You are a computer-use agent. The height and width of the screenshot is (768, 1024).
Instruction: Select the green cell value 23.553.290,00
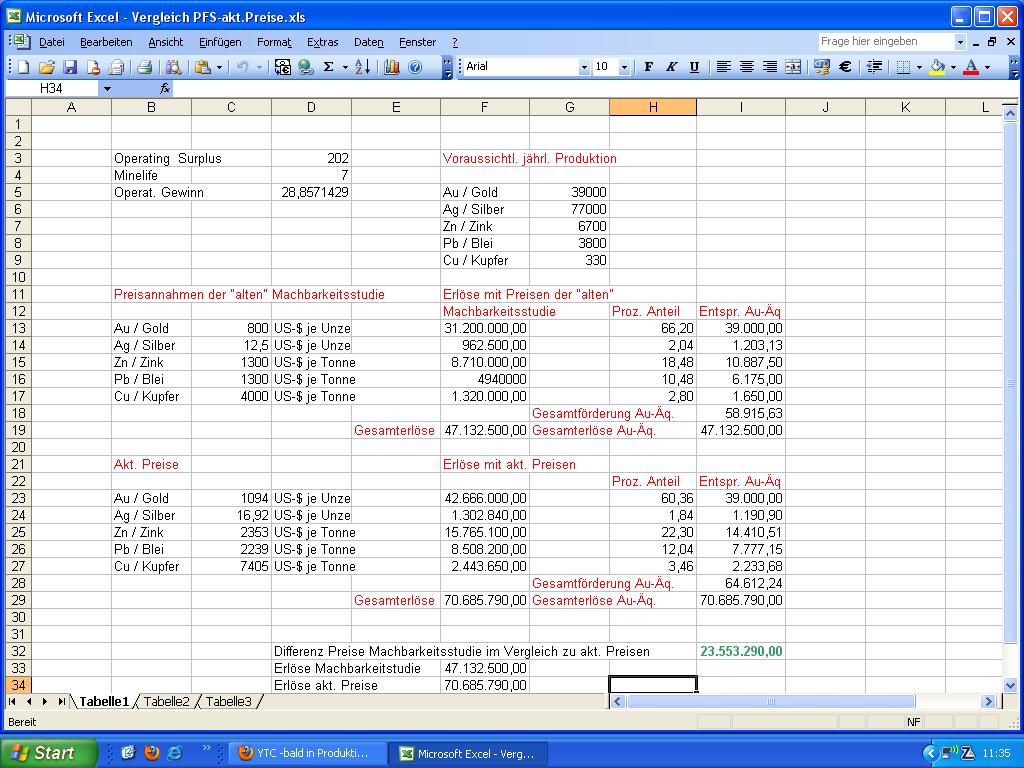tap(741, 651)
